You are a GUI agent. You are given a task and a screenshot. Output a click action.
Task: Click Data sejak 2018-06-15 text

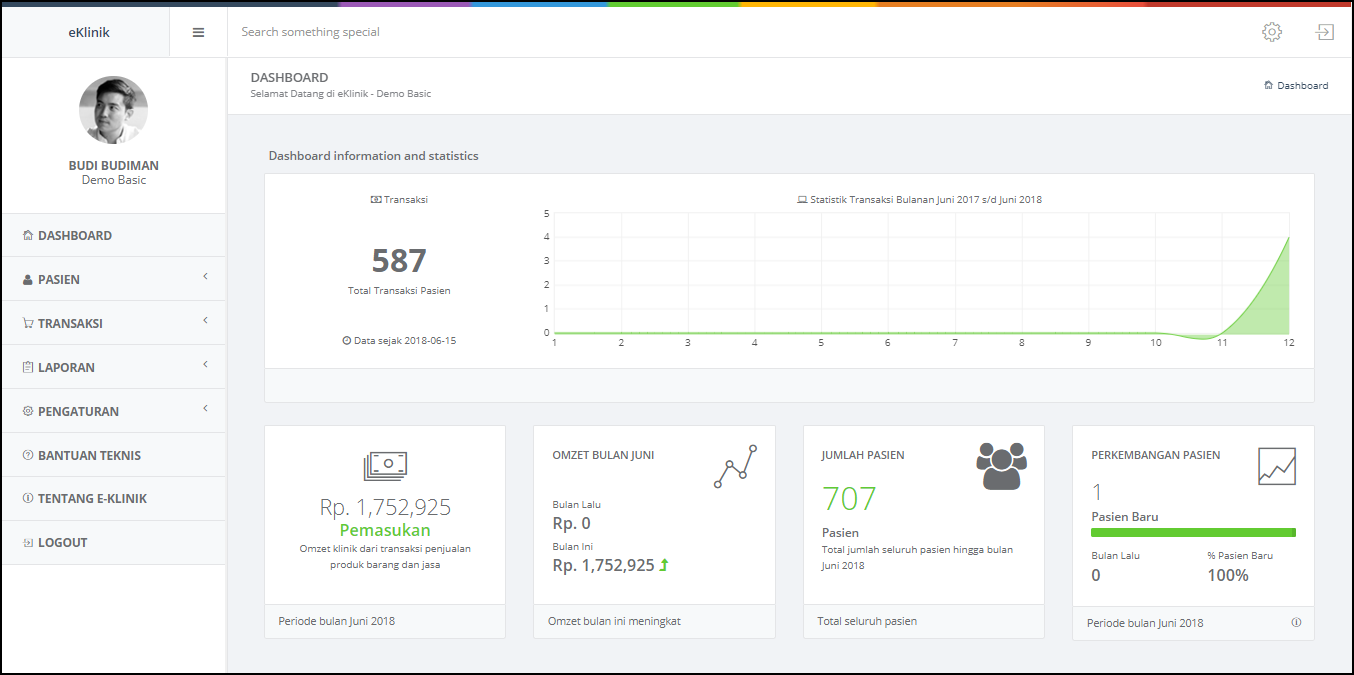point(405,341)
